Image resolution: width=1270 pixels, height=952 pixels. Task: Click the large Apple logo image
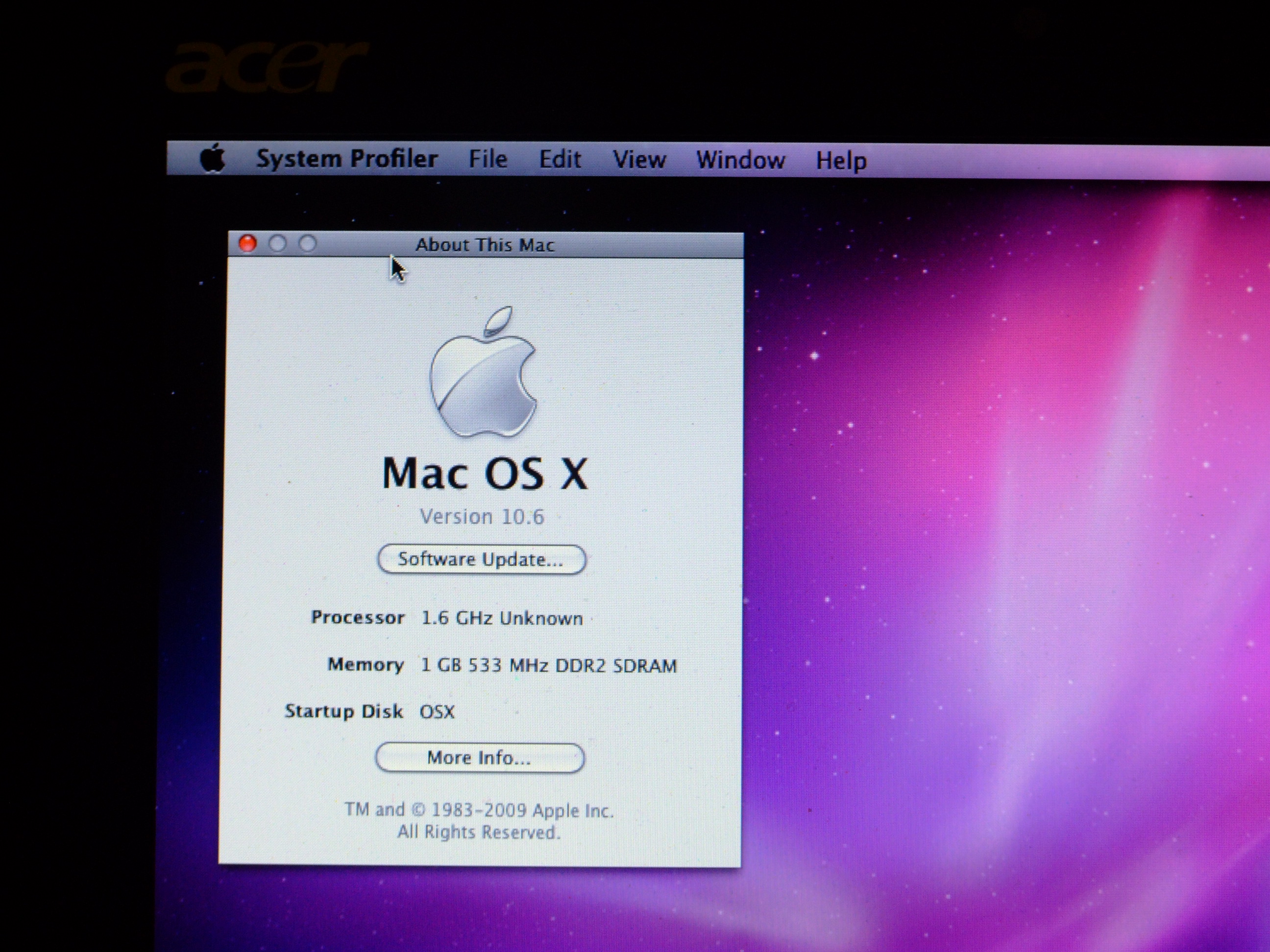pyautogui.click(x=484, y=374)
